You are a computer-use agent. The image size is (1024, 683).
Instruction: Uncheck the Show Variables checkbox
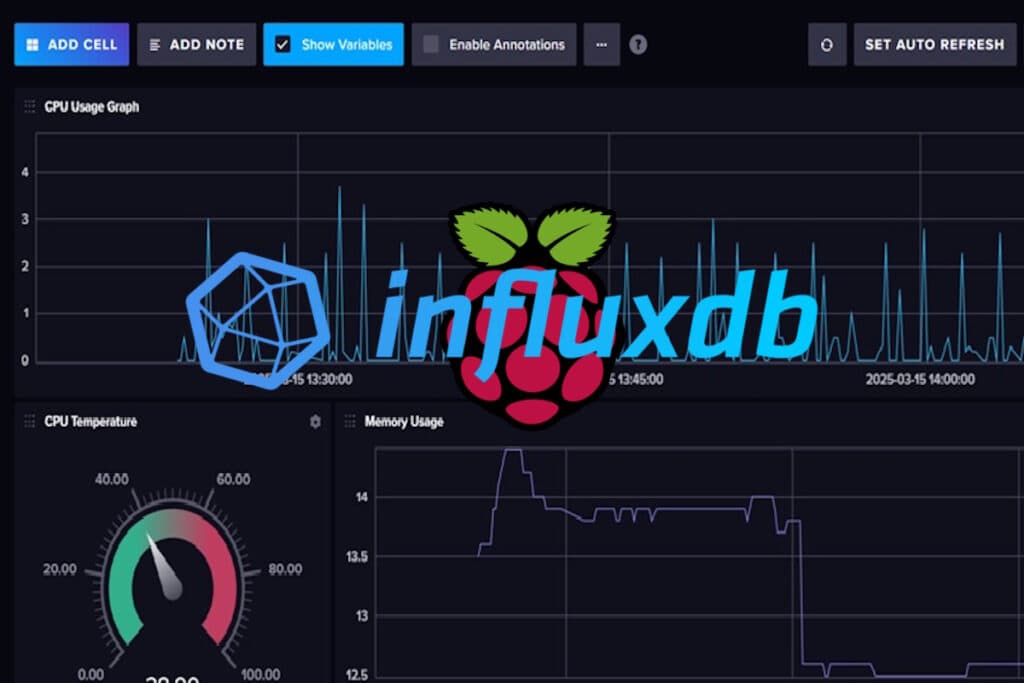click(x=283, y=45)
